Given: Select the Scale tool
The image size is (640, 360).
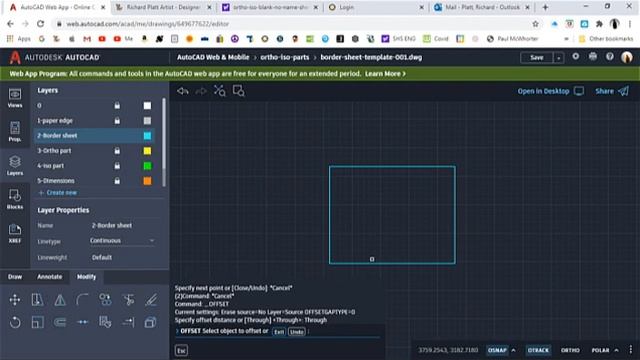Looking at the screenshot, I should [38, 322].
